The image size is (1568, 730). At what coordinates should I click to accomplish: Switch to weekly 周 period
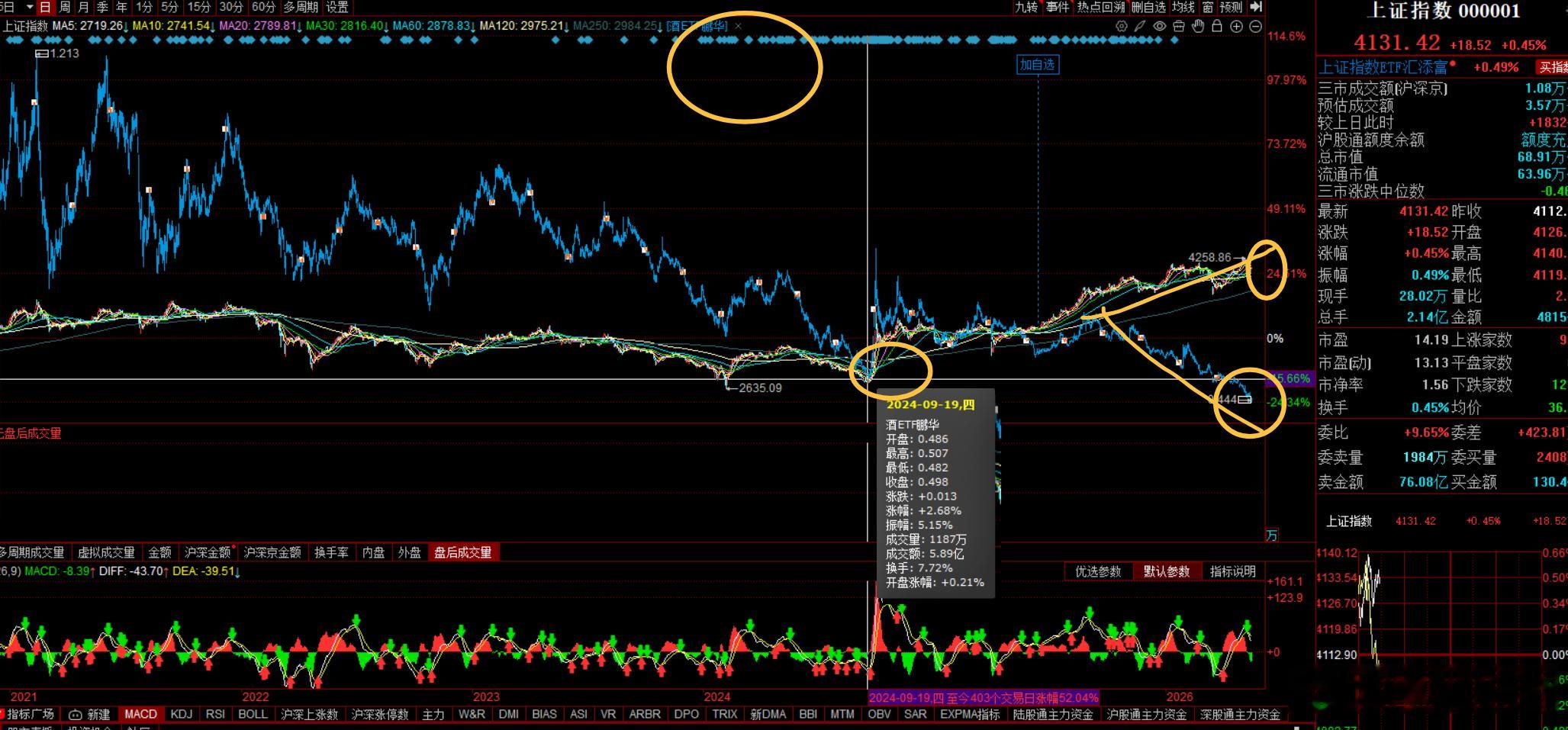point(65,7)
